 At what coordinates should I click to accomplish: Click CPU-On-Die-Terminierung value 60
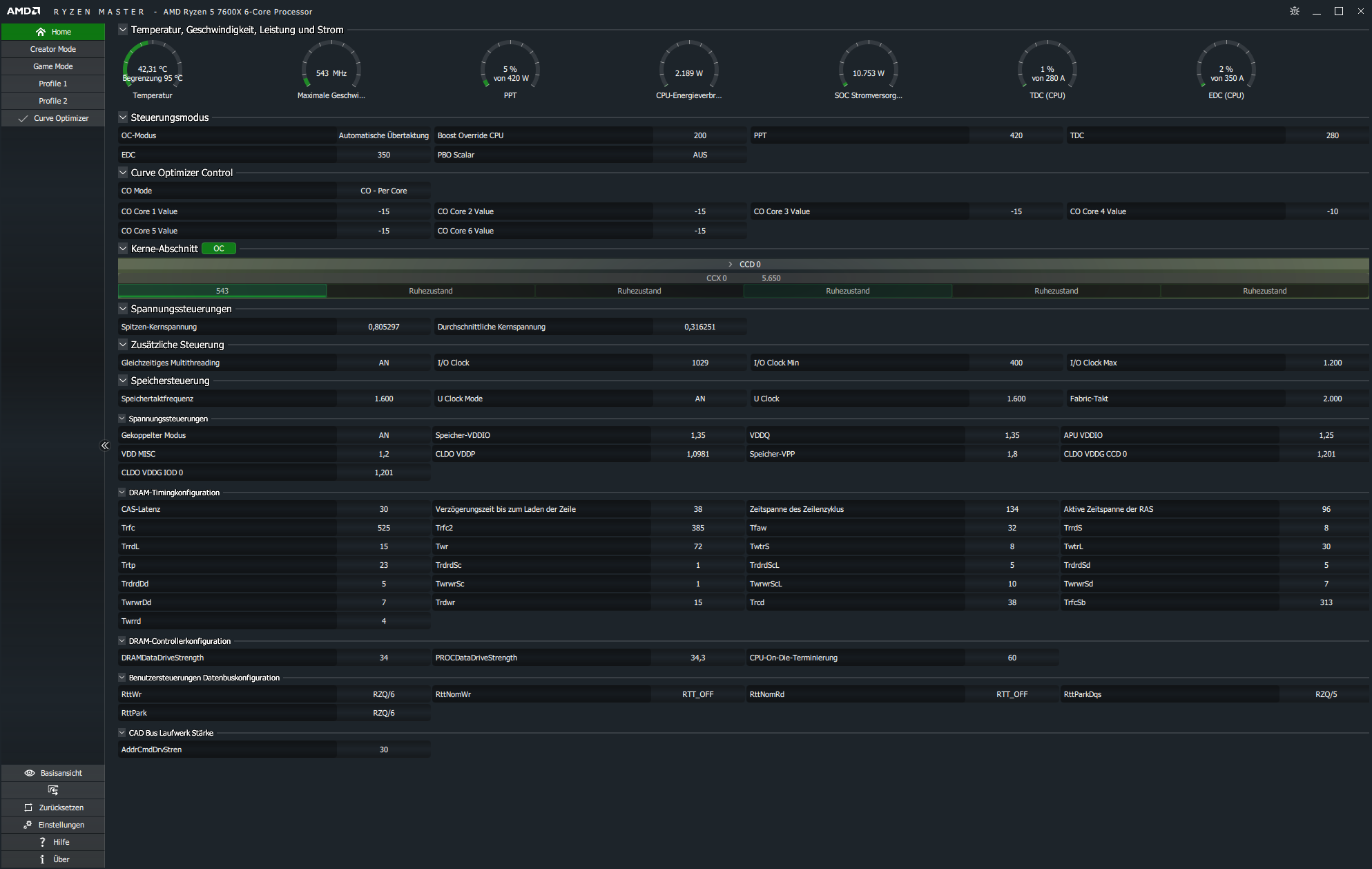click(1012, 658)
